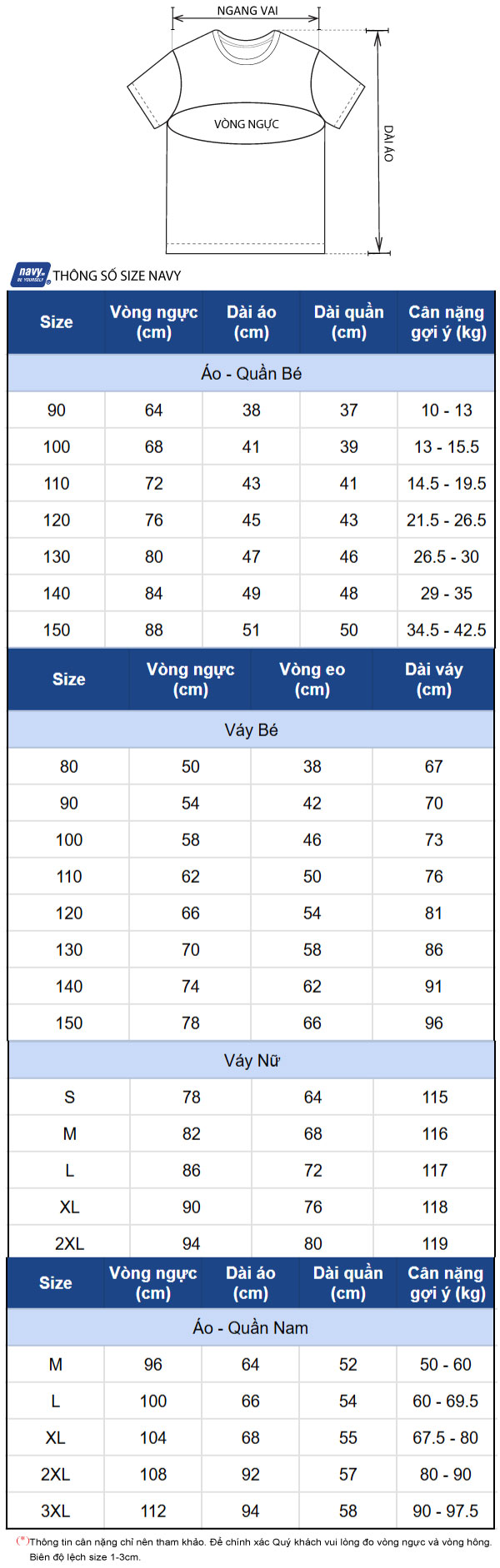The image size is (500, 1568).
Task: Select the Váy Nữ section header
Action: (x=251, y=1060)
